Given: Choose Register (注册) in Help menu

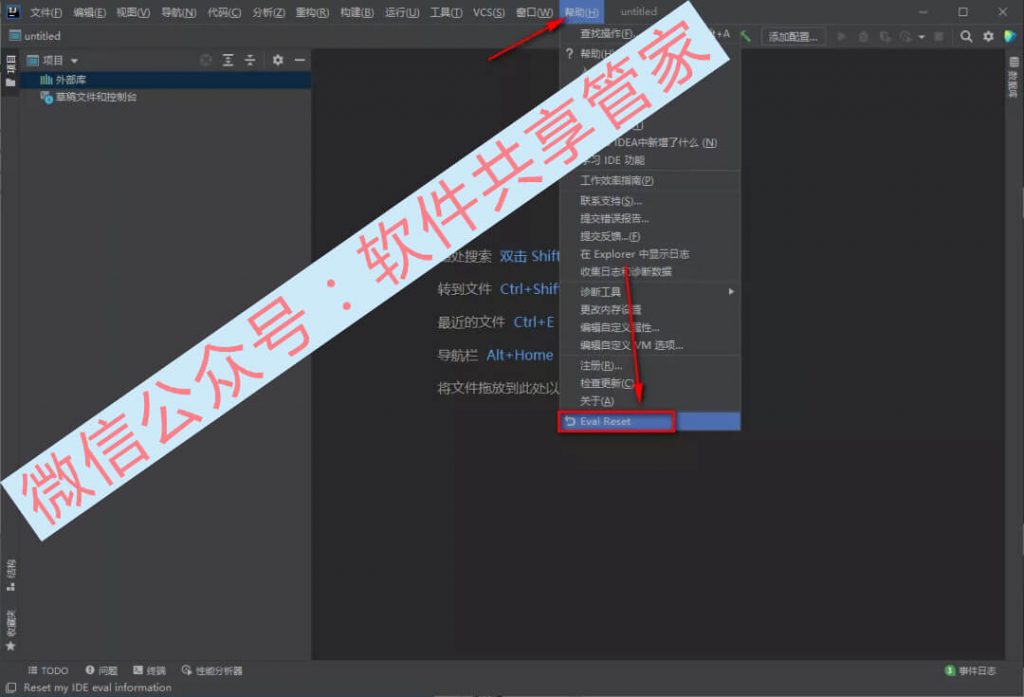Looking at the screenshot, I should [x=649, y=365].
